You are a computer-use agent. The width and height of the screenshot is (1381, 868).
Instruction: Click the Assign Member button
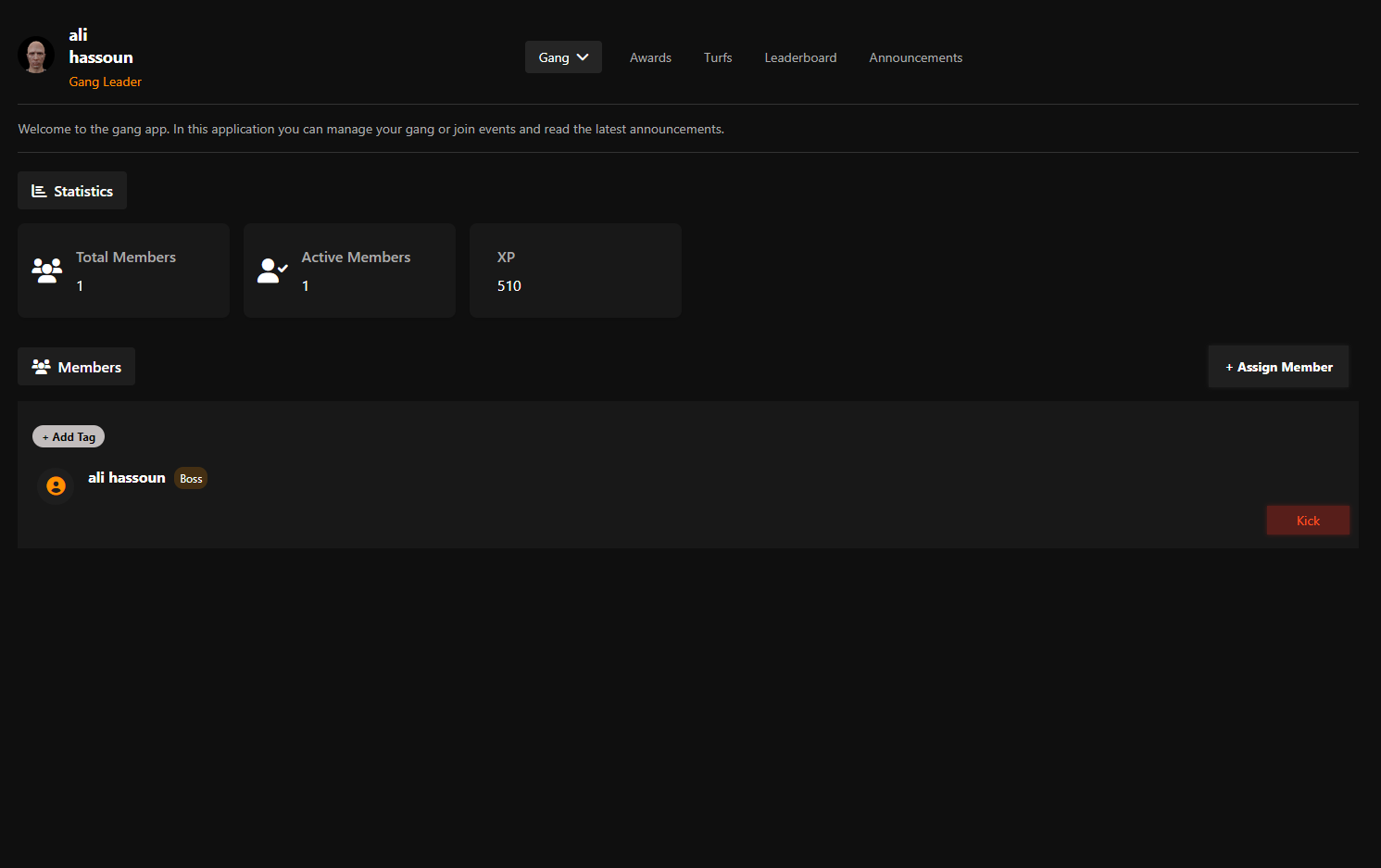point(1278,367)
